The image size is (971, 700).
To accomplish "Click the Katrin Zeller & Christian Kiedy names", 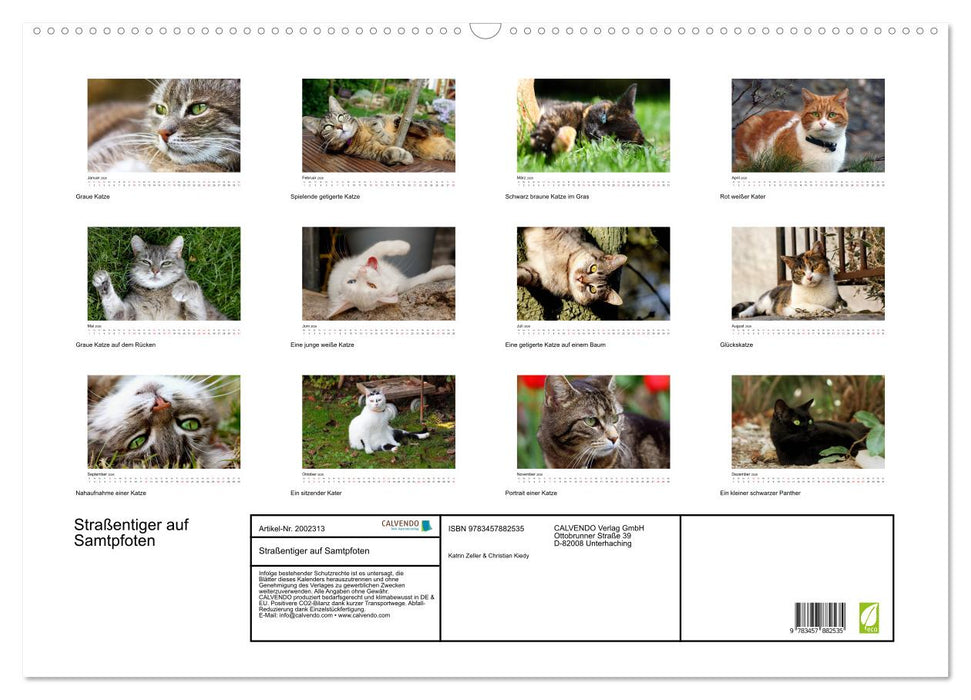I will click(488, 554).
